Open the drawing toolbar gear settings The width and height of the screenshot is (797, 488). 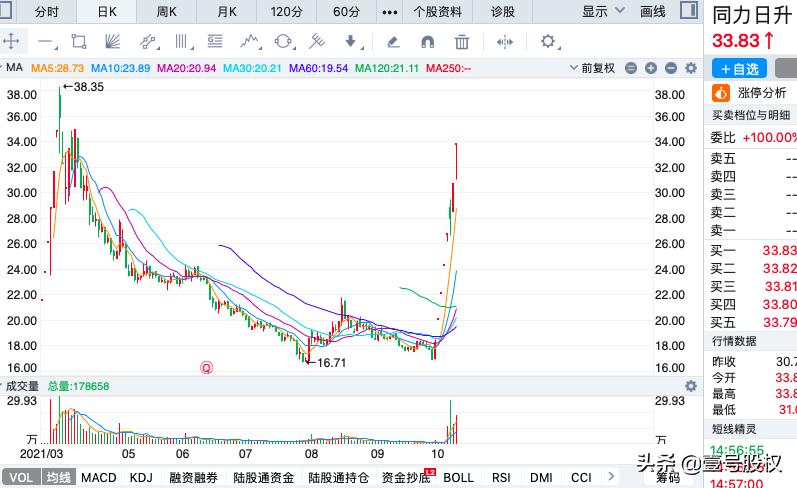point(549,41)
